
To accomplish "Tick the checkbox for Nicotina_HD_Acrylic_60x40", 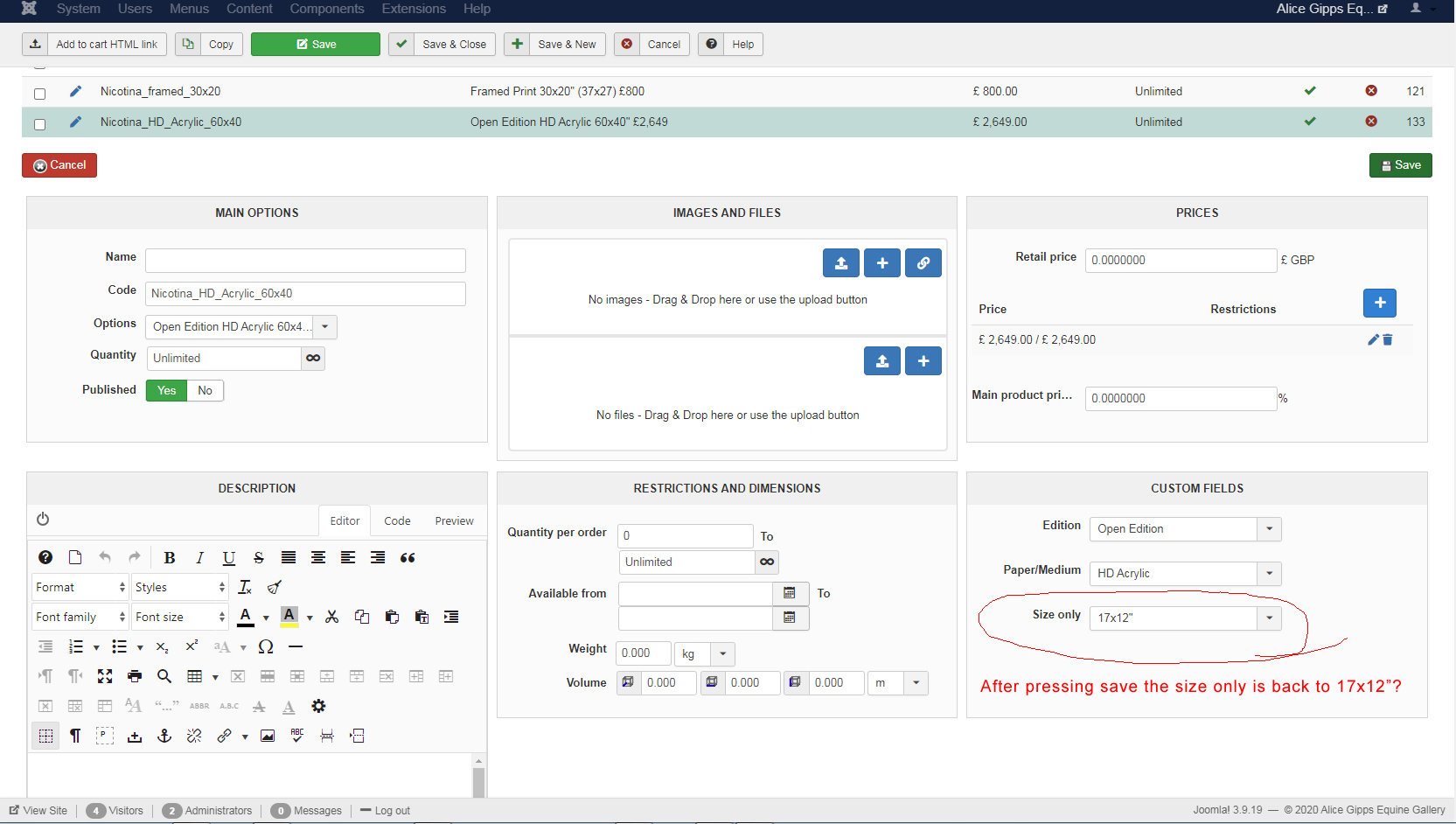I will click(39, 124).
